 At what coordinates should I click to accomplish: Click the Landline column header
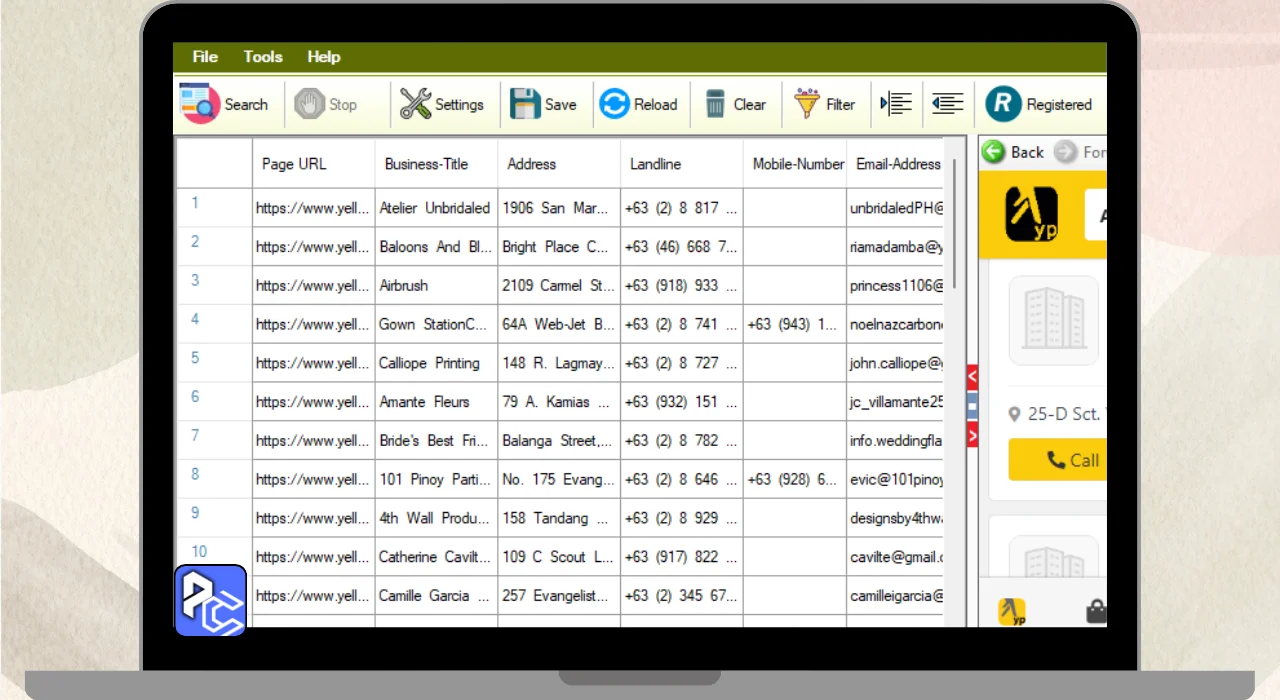[682, 164]
